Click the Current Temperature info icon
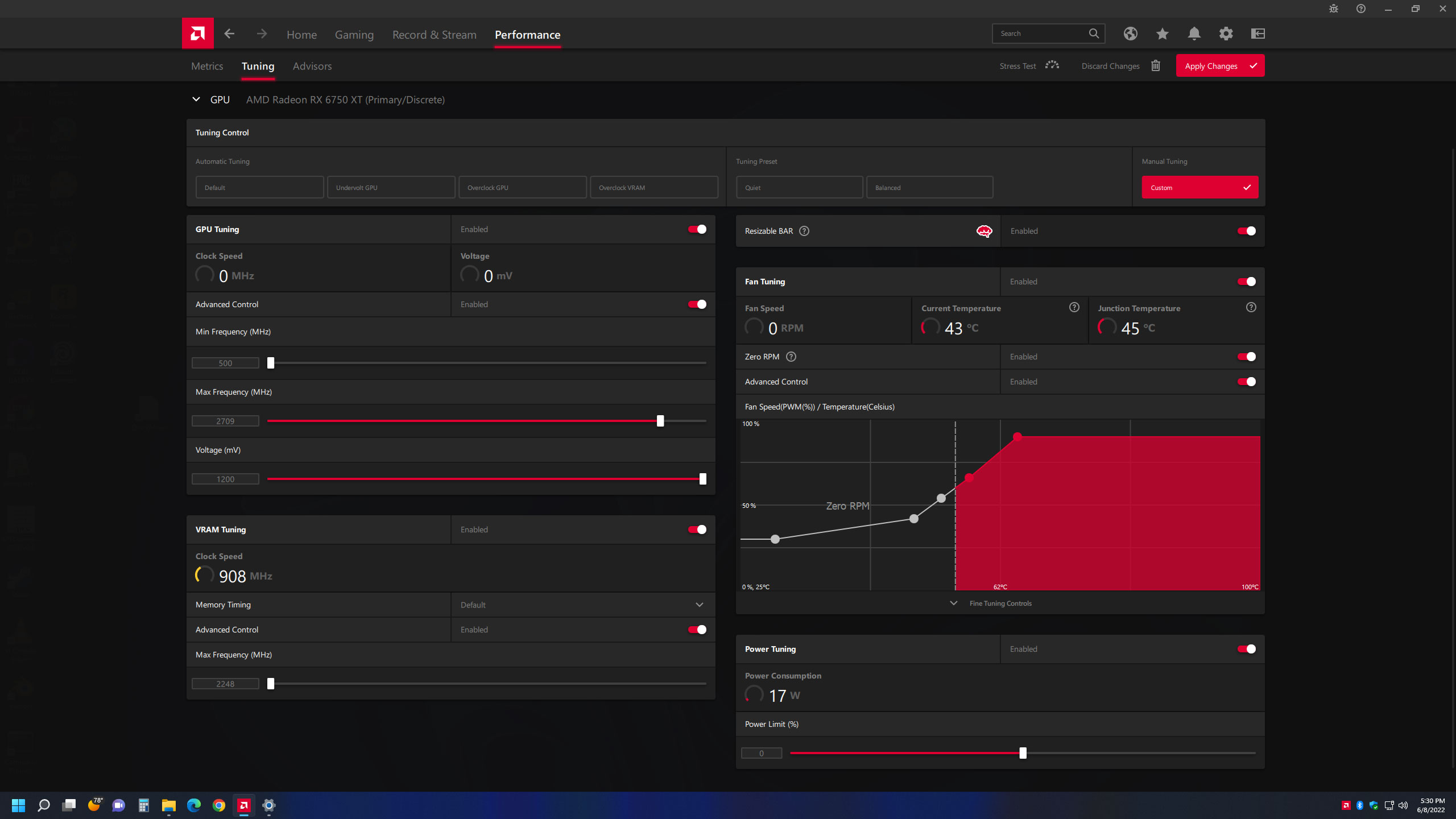 [1074, 307]
